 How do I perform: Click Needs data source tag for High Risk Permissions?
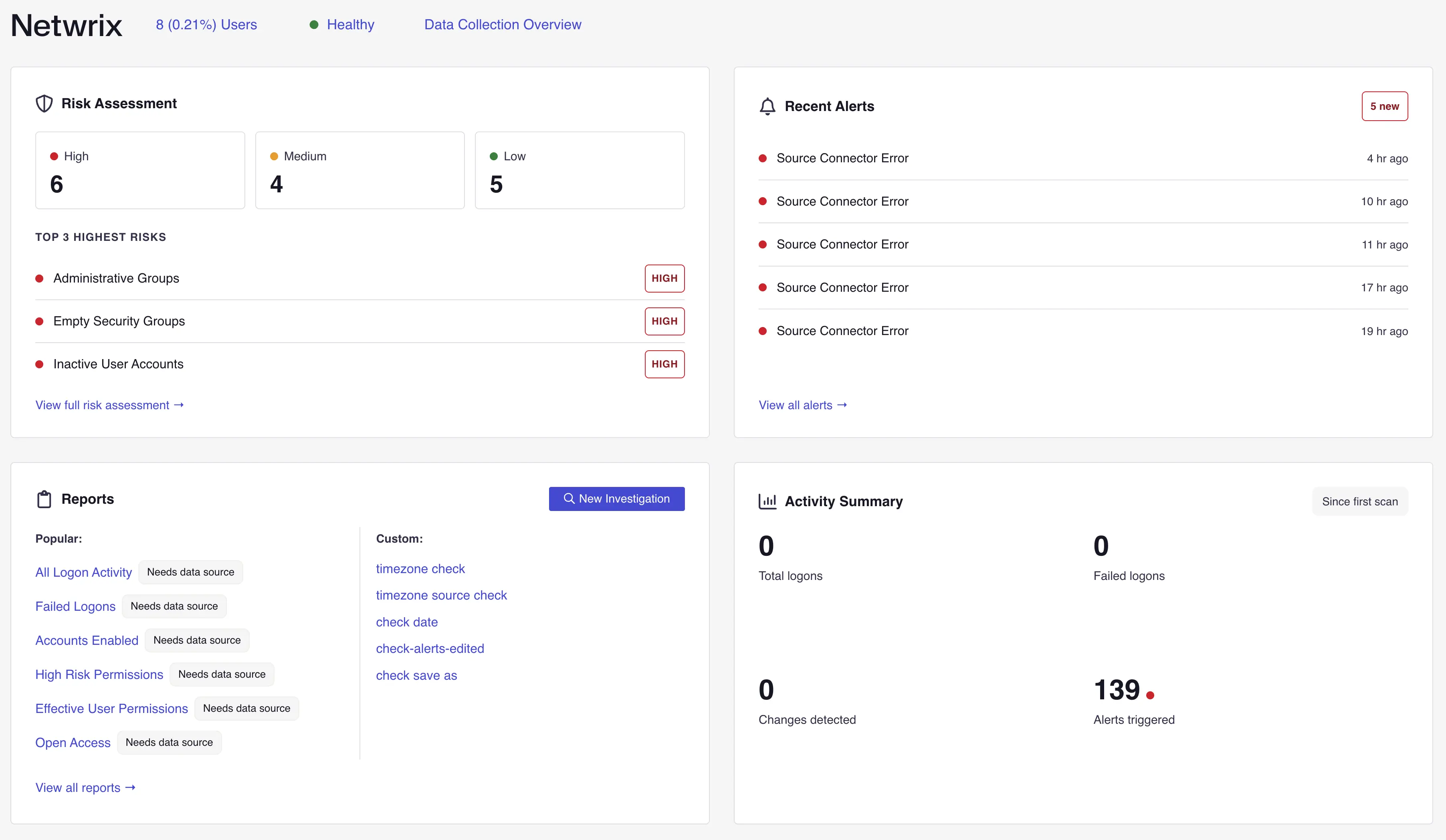(x=222, y=674)
